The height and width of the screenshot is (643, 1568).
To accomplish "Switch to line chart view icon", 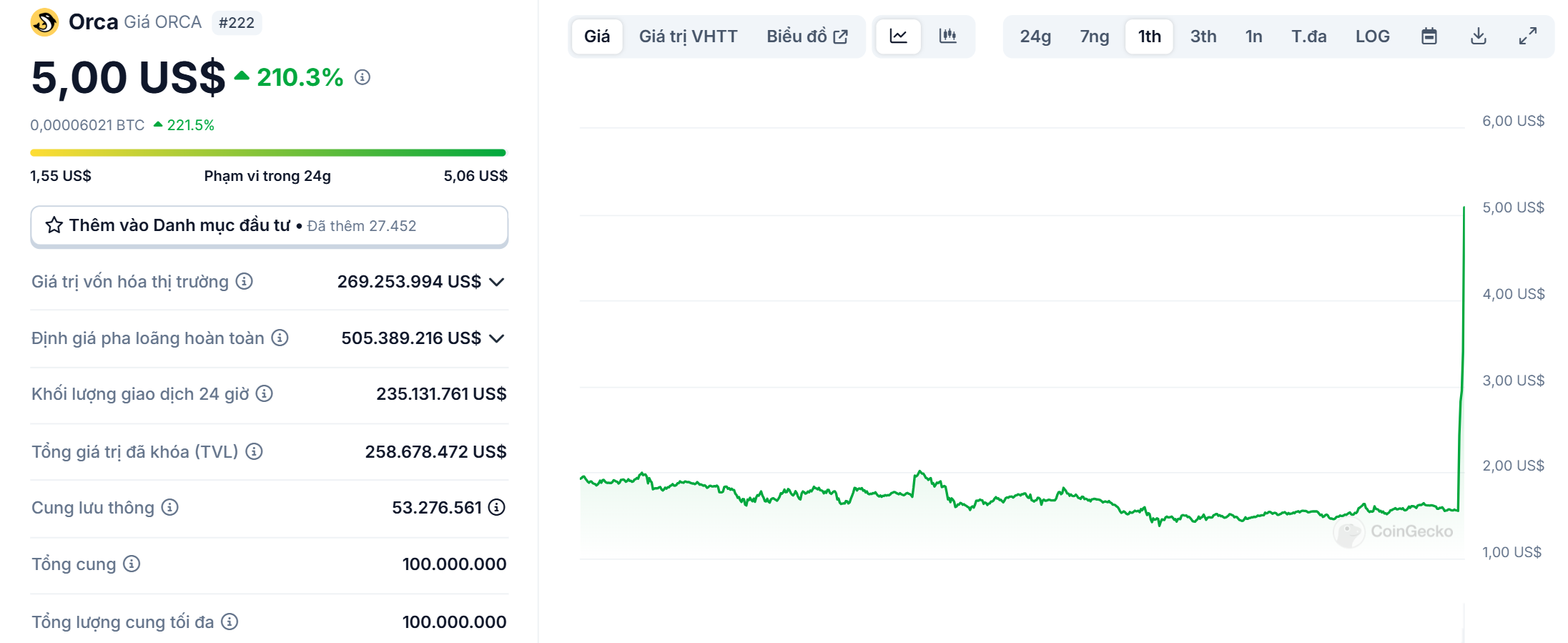I will [x=899, y=36].
